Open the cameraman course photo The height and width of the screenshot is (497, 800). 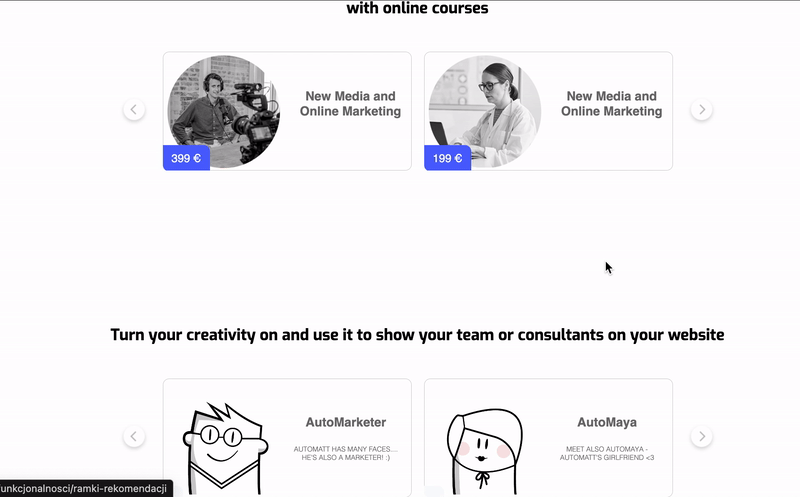(223, 110)
